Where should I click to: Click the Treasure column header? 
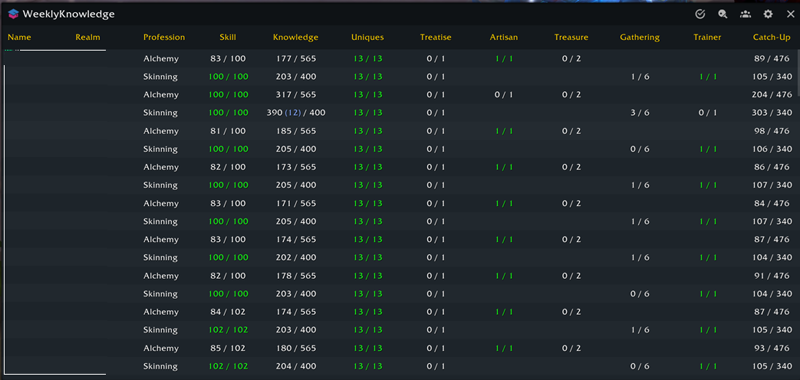tap(571, 37)
